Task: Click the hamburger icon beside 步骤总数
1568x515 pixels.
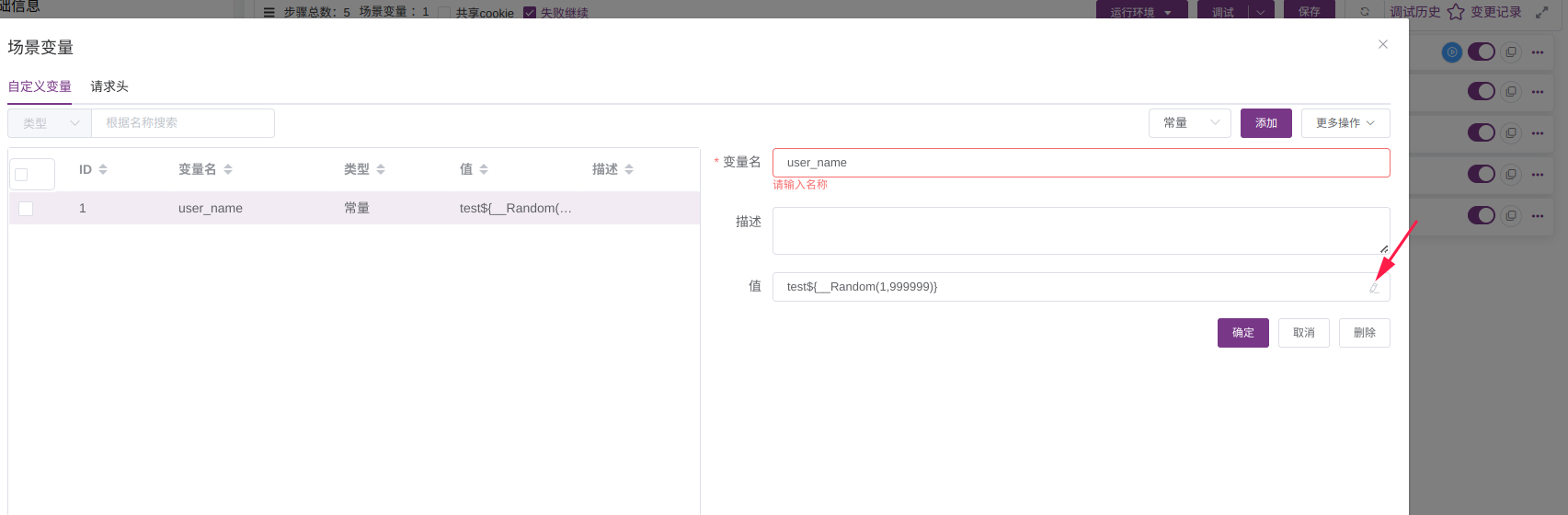Action: click(x=269, y=13)
